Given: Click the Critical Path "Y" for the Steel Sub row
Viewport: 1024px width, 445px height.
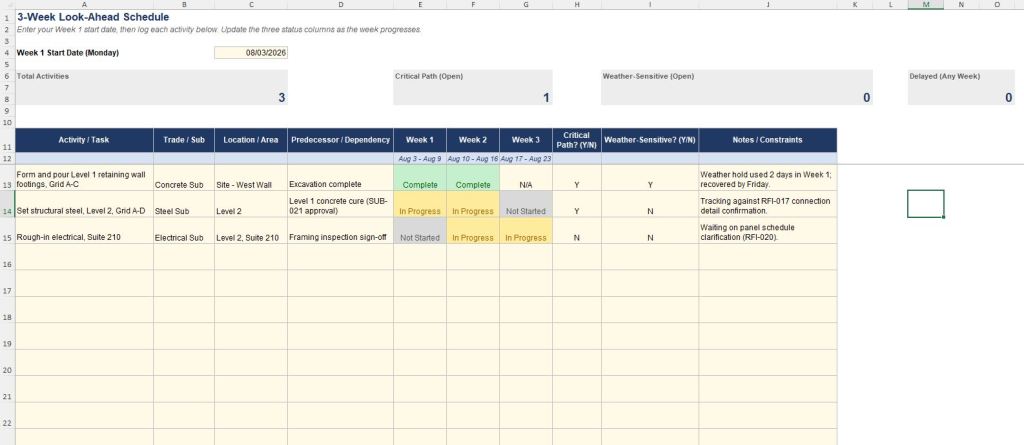Looking at the screenshot, I should point(577,205).
